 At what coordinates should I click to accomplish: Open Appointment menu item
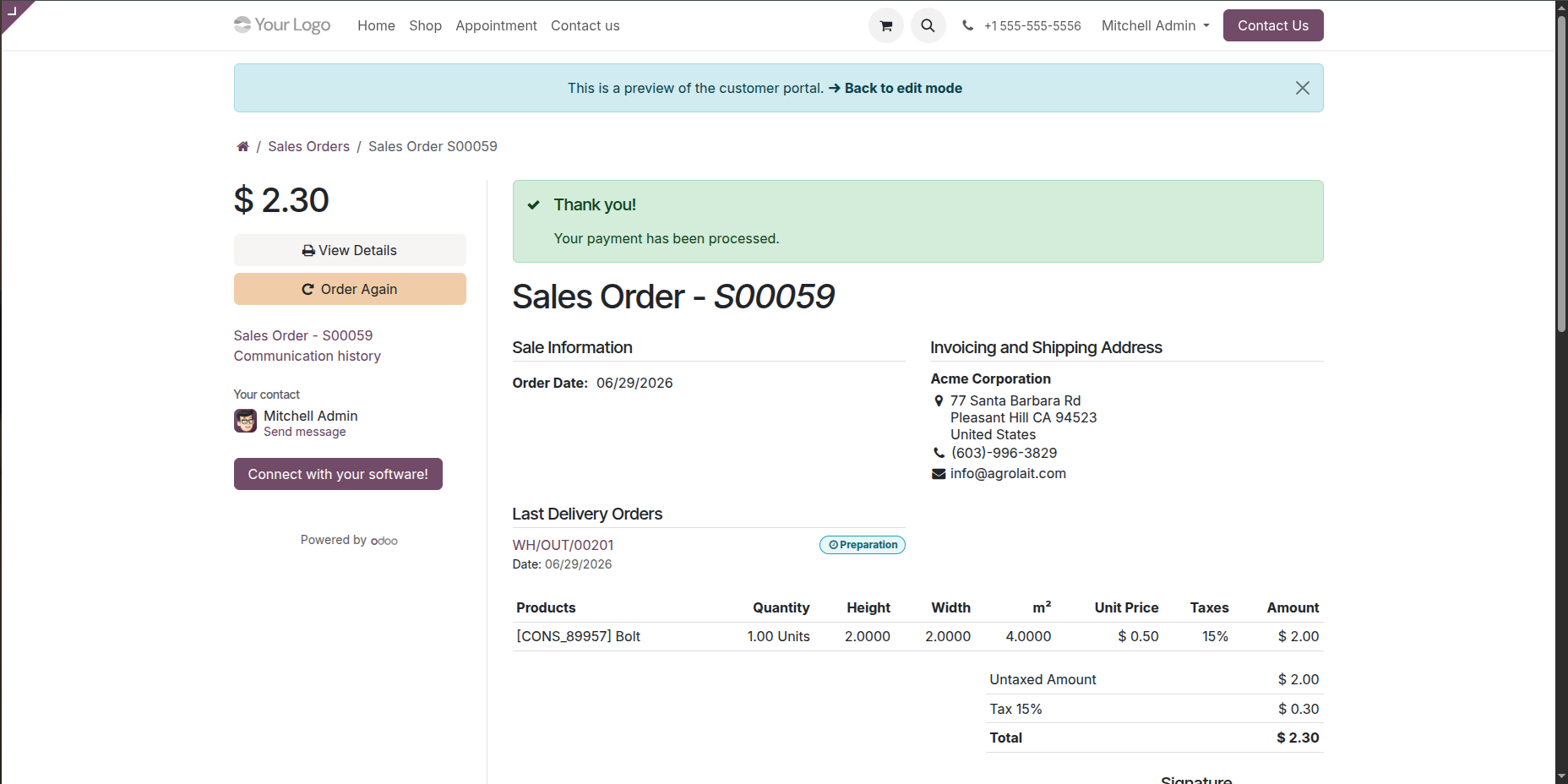(496, 25)
